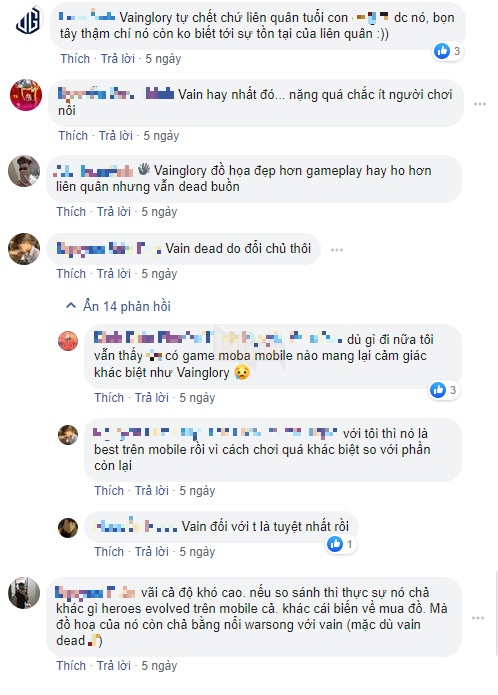
Task: Open options dots next to "Vain hay nhất đó" comment
Action: (480, 104)
